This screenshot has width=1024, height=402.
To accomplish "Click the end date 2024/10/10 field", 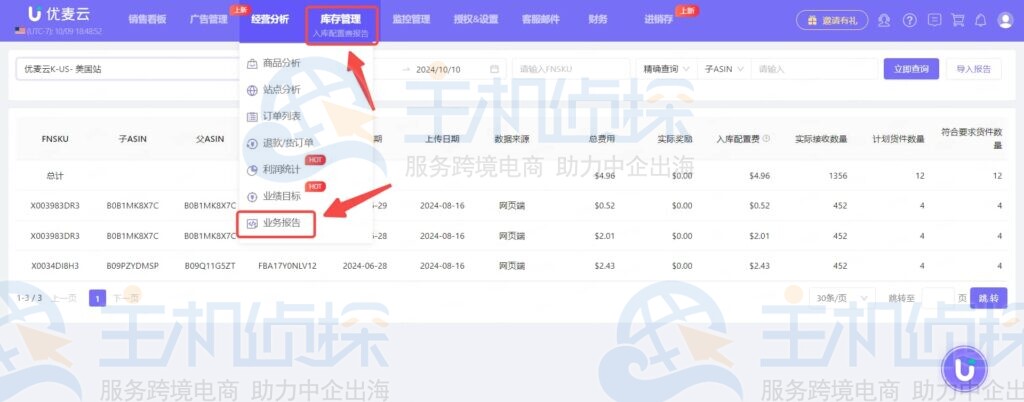I will (x=438, y=69).
